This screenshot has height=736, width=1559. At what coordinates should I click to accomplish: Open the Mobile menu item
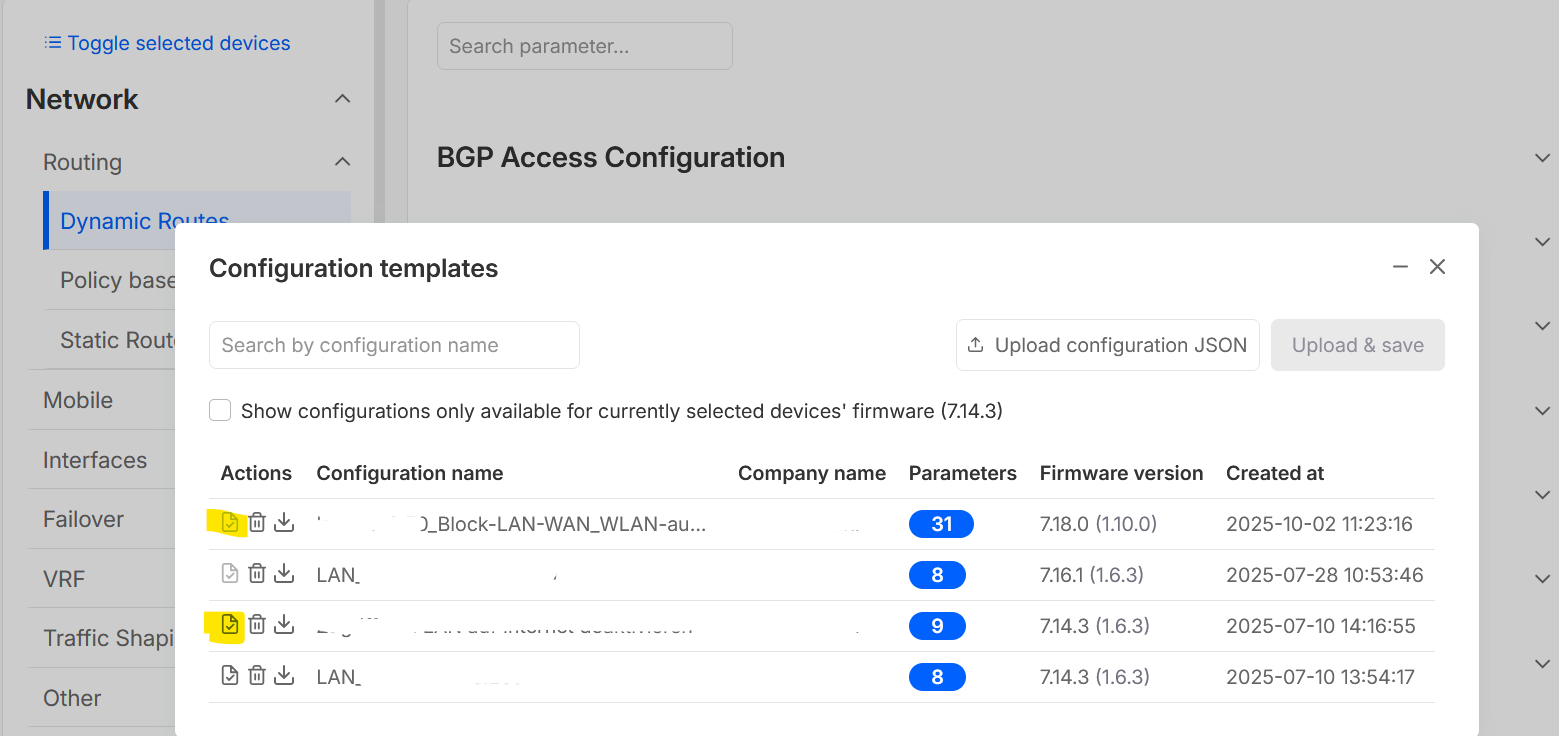tap(78, 400)
